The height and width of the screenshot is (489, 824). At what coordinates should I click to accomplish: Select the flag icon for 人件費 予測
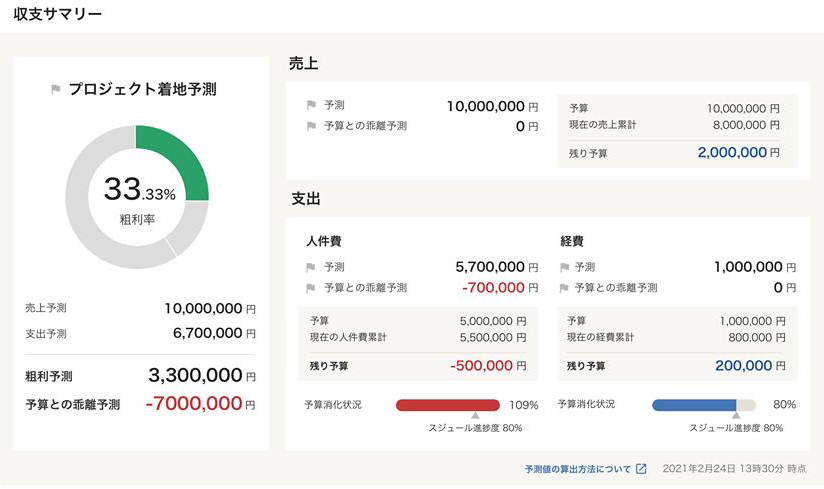(311, 267)
